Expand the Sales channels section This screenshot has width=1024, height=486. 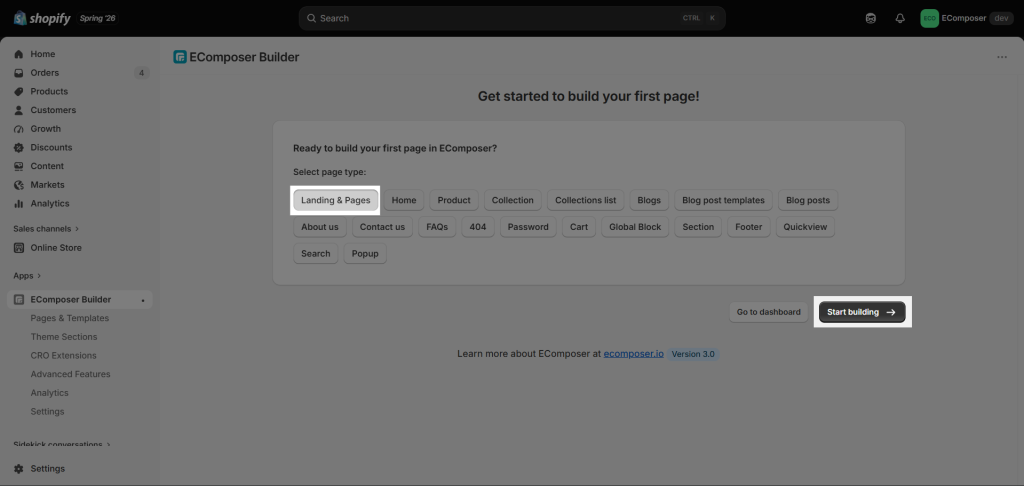point(46,229)
